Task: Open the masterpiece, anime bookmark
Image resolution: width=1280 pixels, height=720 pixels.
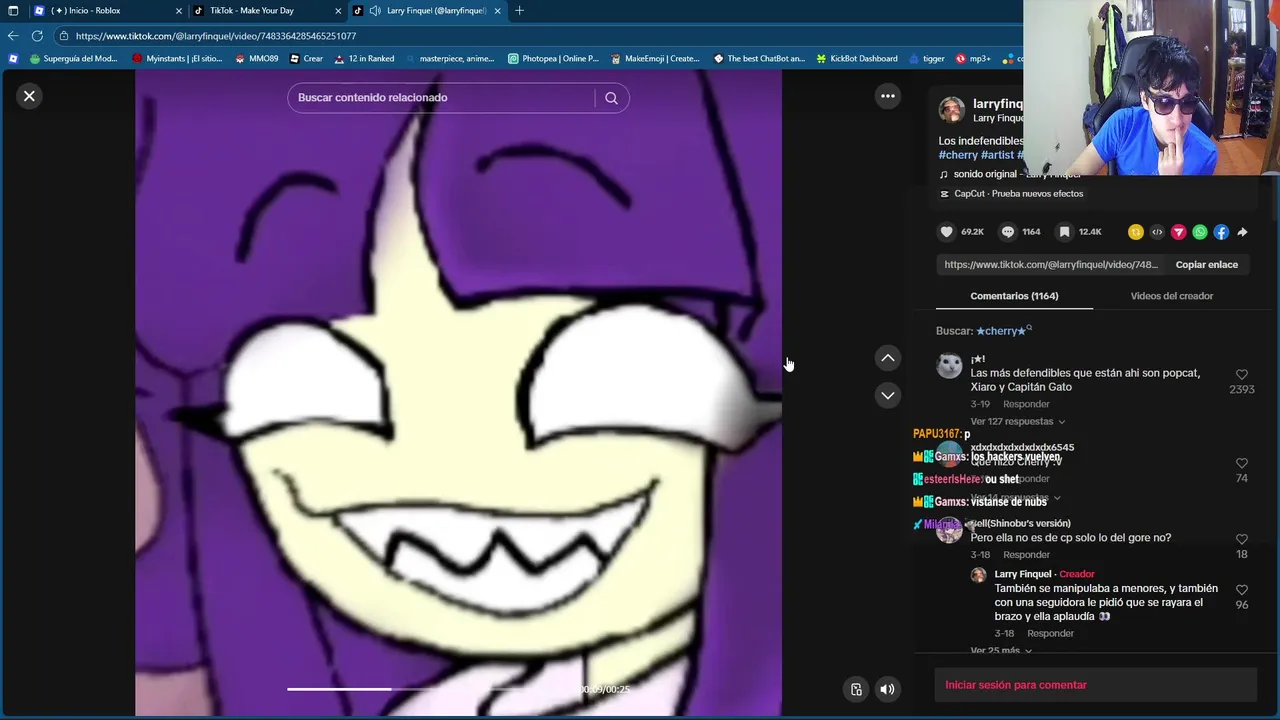Action: click(449, 59)
